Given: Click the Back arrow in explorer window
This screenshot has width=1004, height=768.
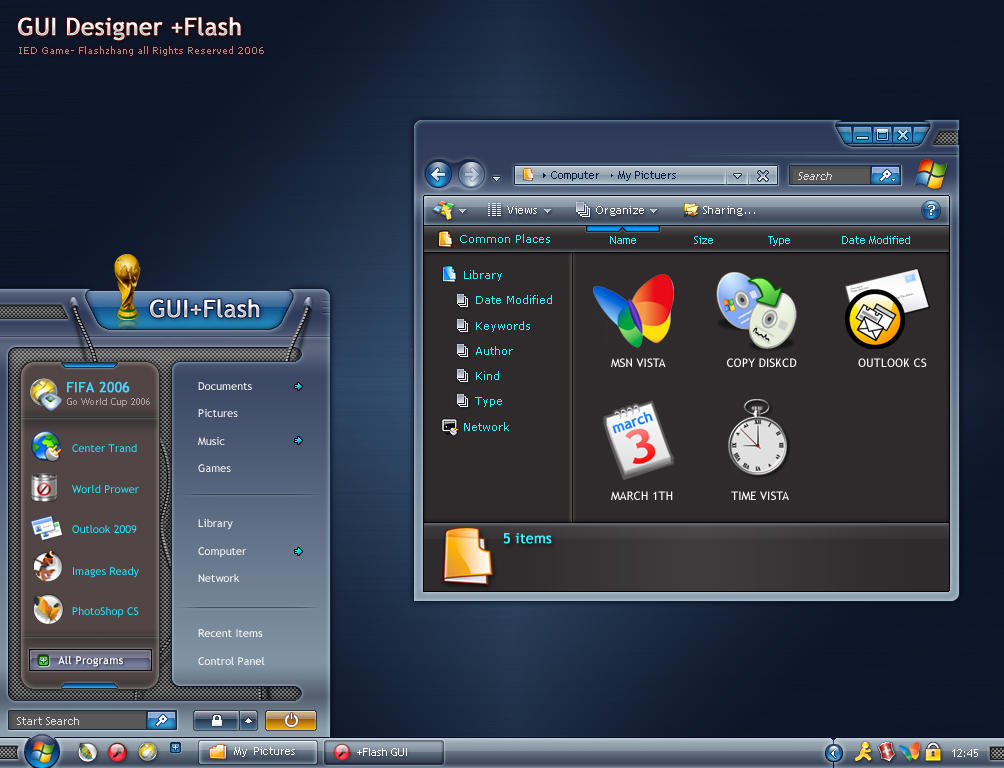Looking at the screenshot, I should tap(439, 174).
